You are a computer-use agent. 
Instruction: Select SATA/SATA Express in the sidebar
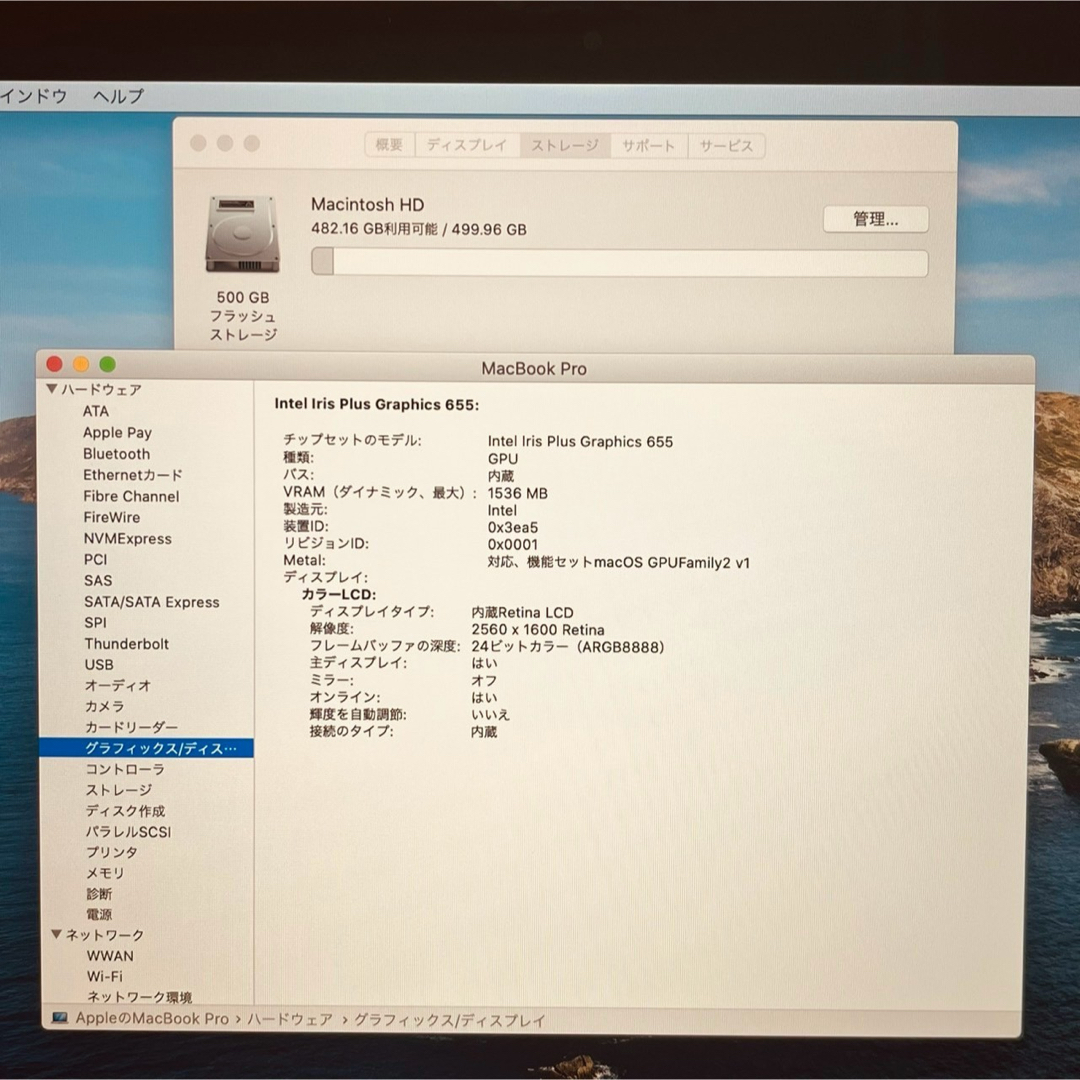click(x=152, y=602)
